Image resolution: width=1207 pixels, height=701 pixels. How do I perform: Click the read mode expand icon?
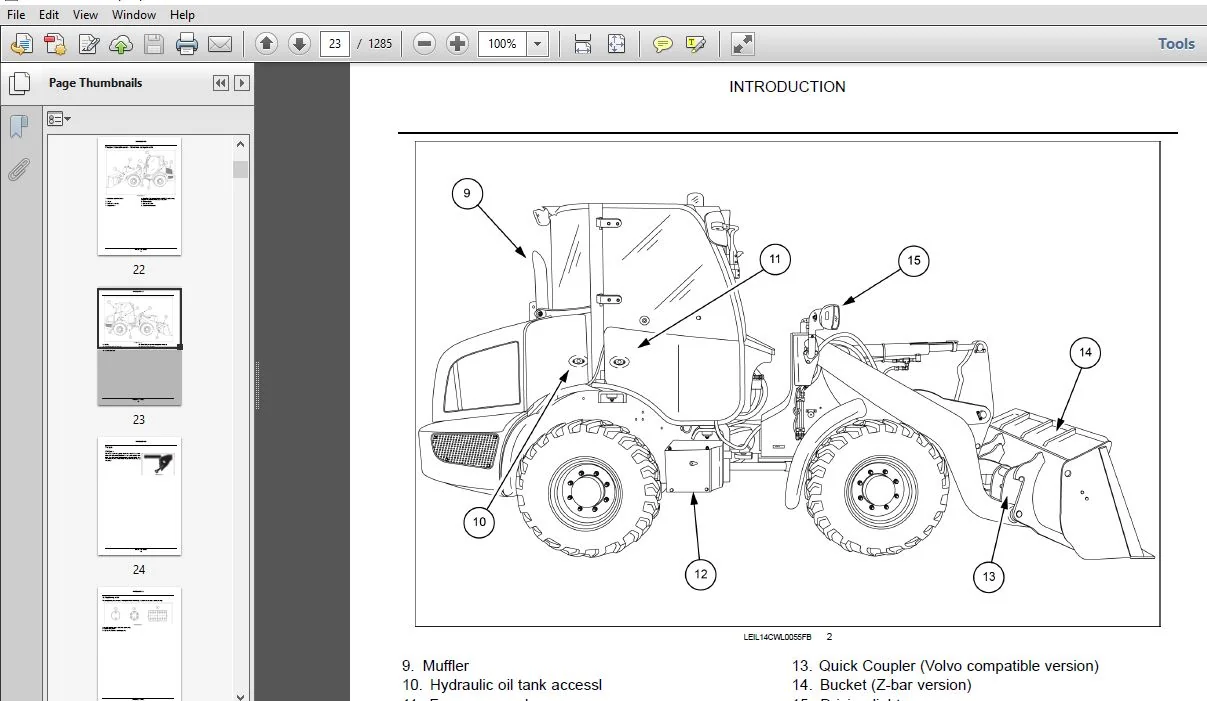[x=742, y=44]
